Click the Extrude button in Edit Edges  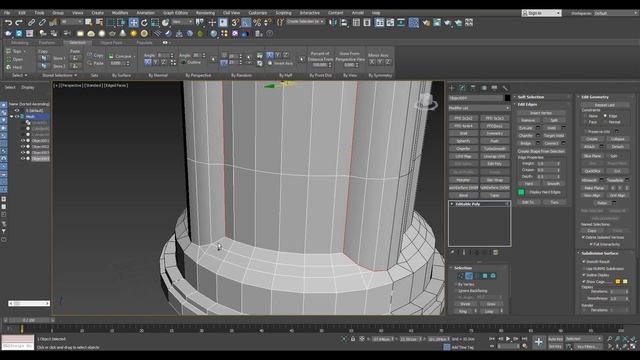(526, 128)
